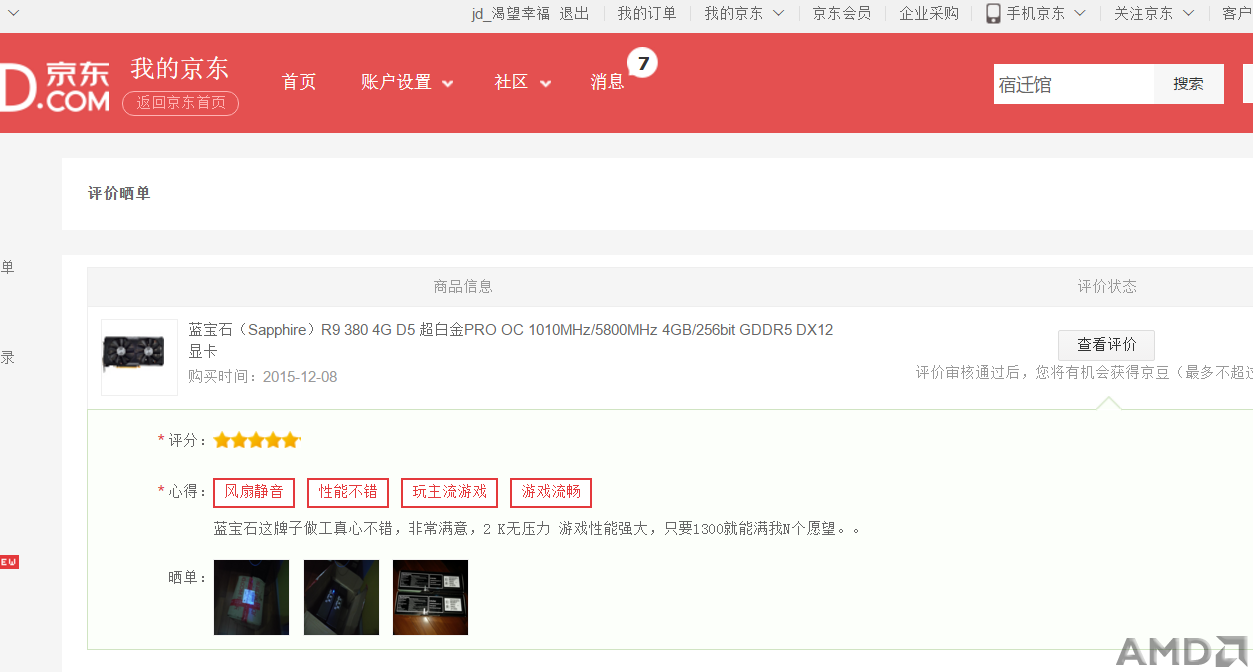Viewport: 1253px width, 672px height.
Task: Click the graphics card product thumbnail
Action: coord(139,357)
